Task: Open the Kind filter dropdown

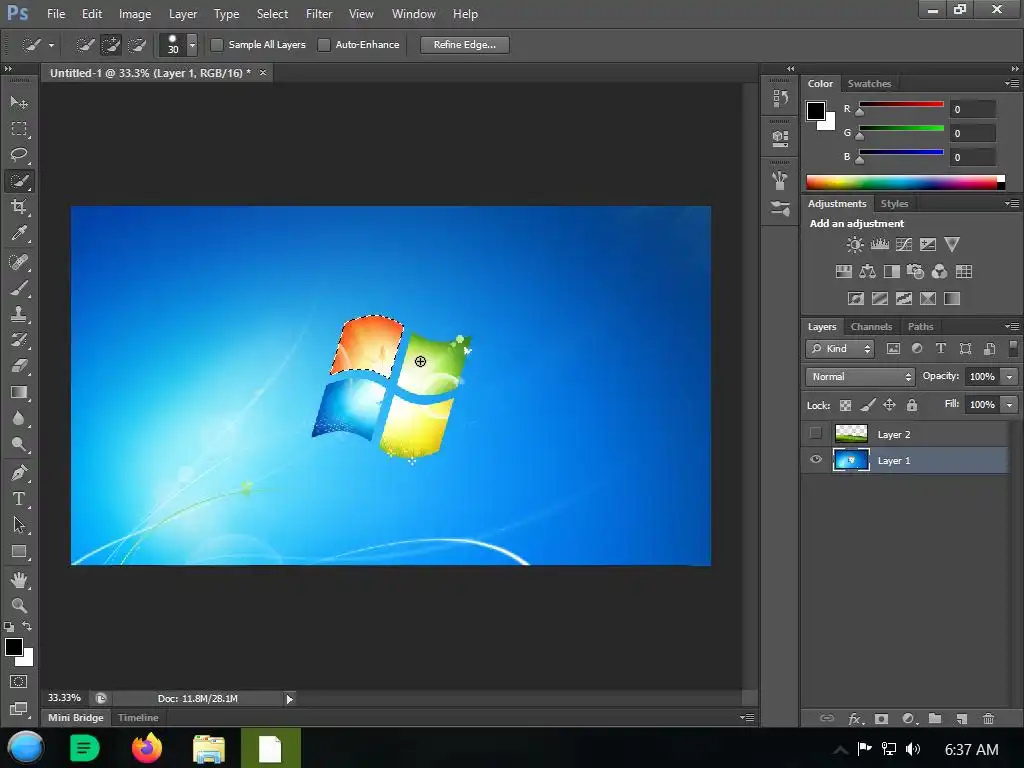Action: coord(840,349)
